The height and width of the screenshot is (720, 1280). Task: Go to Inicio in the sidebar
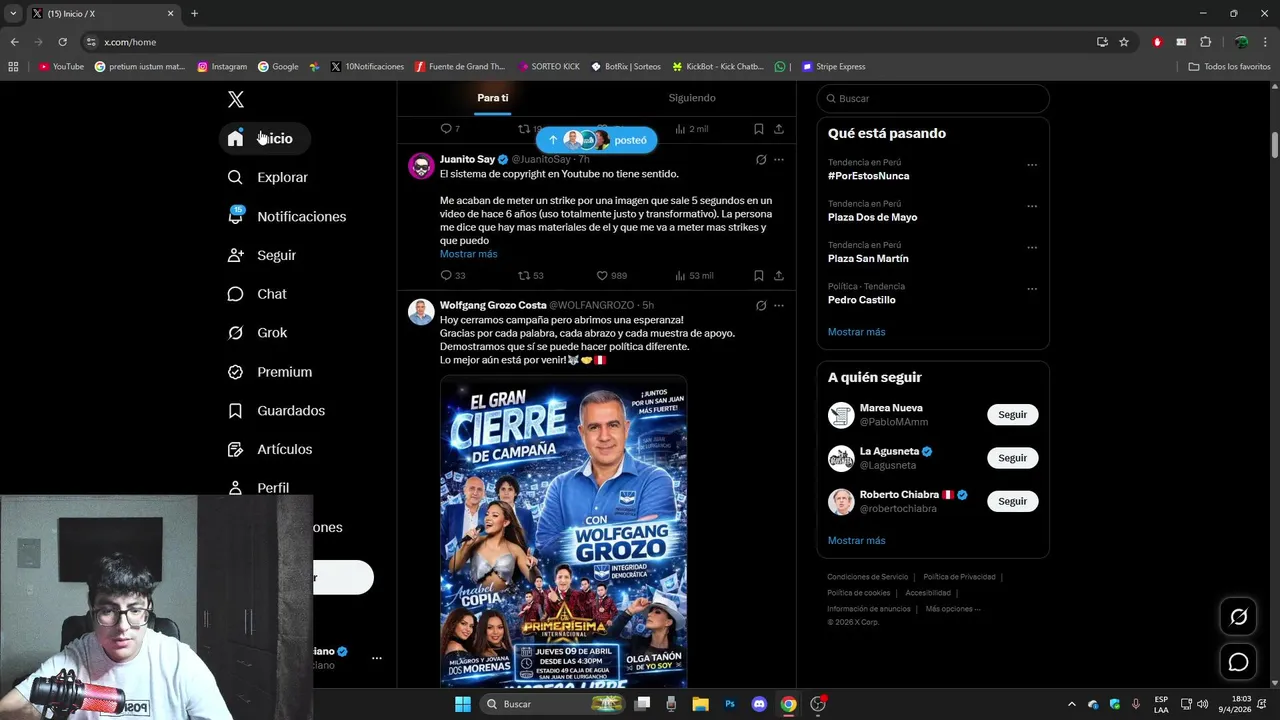tap(265, 138)
